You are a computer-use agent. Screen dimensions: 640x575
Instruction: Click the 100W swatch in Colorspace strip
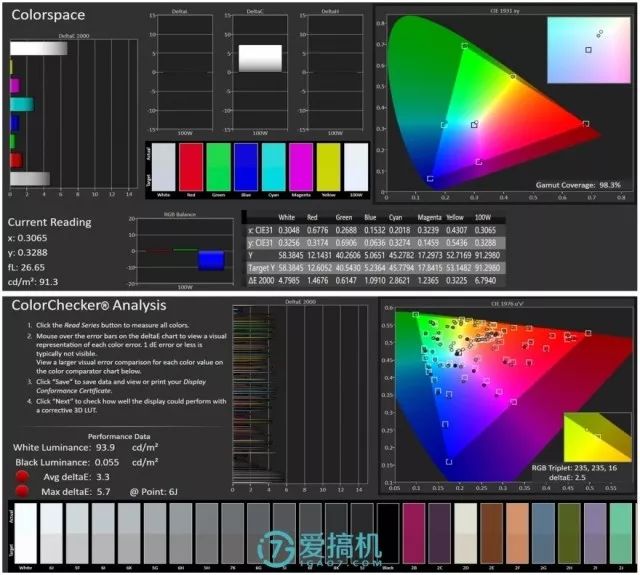pyautogui.click(x=356, y=166)
